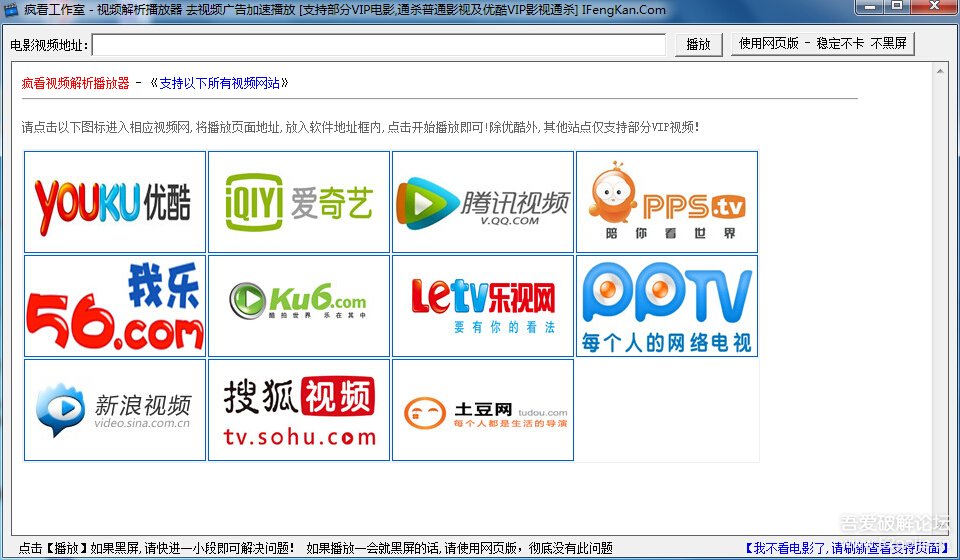Click the status tip 如果播放一会就黑屏的话
The height and width of the screenshot is (560, 960).
click(x=459, y=548)
